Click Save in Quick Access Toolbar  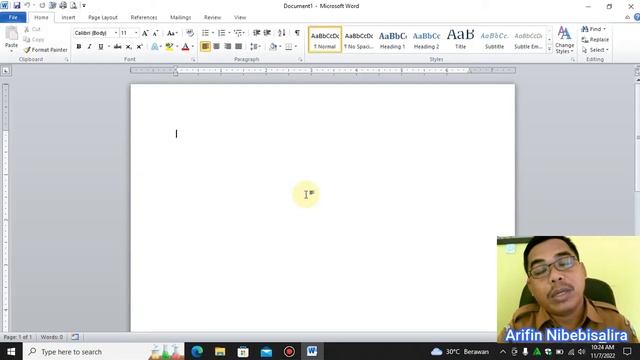[17, 6]
